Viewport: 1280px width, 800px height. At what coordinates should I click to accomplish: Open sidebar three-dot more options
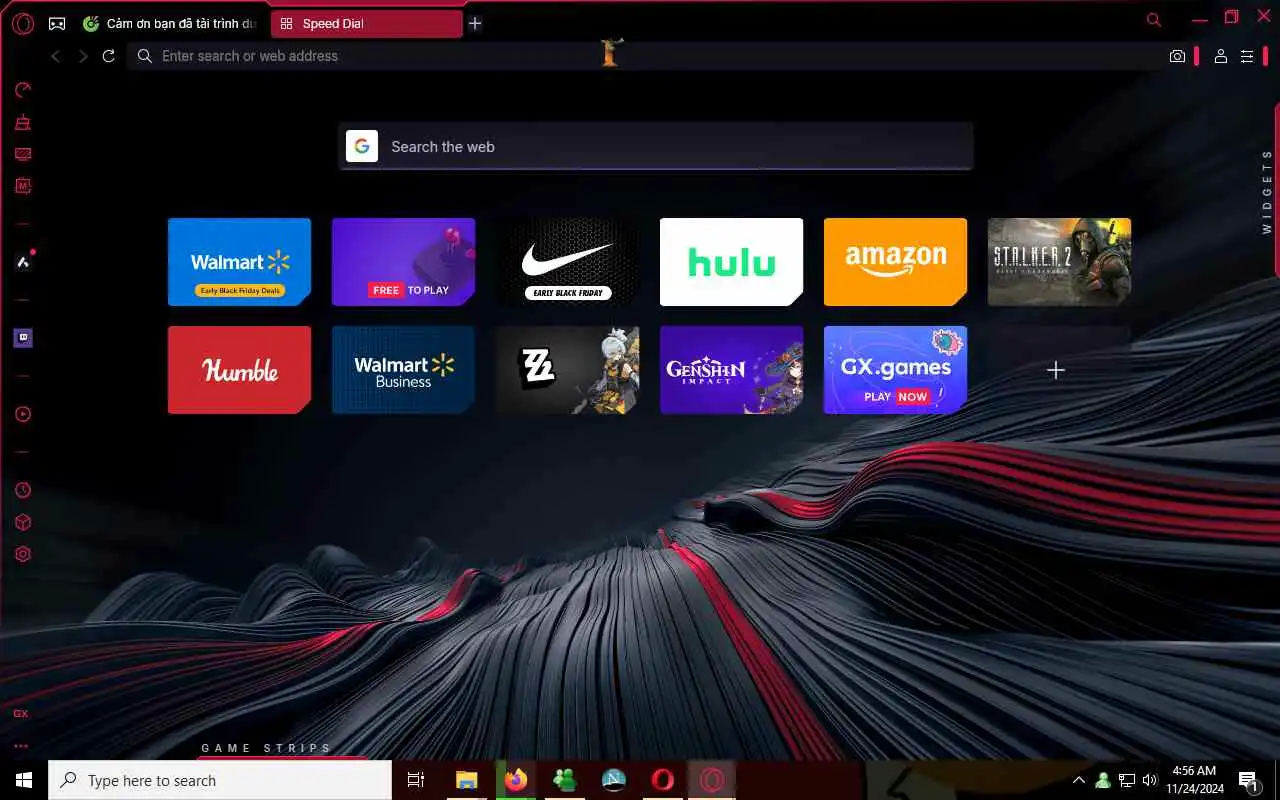click(21, 746)
